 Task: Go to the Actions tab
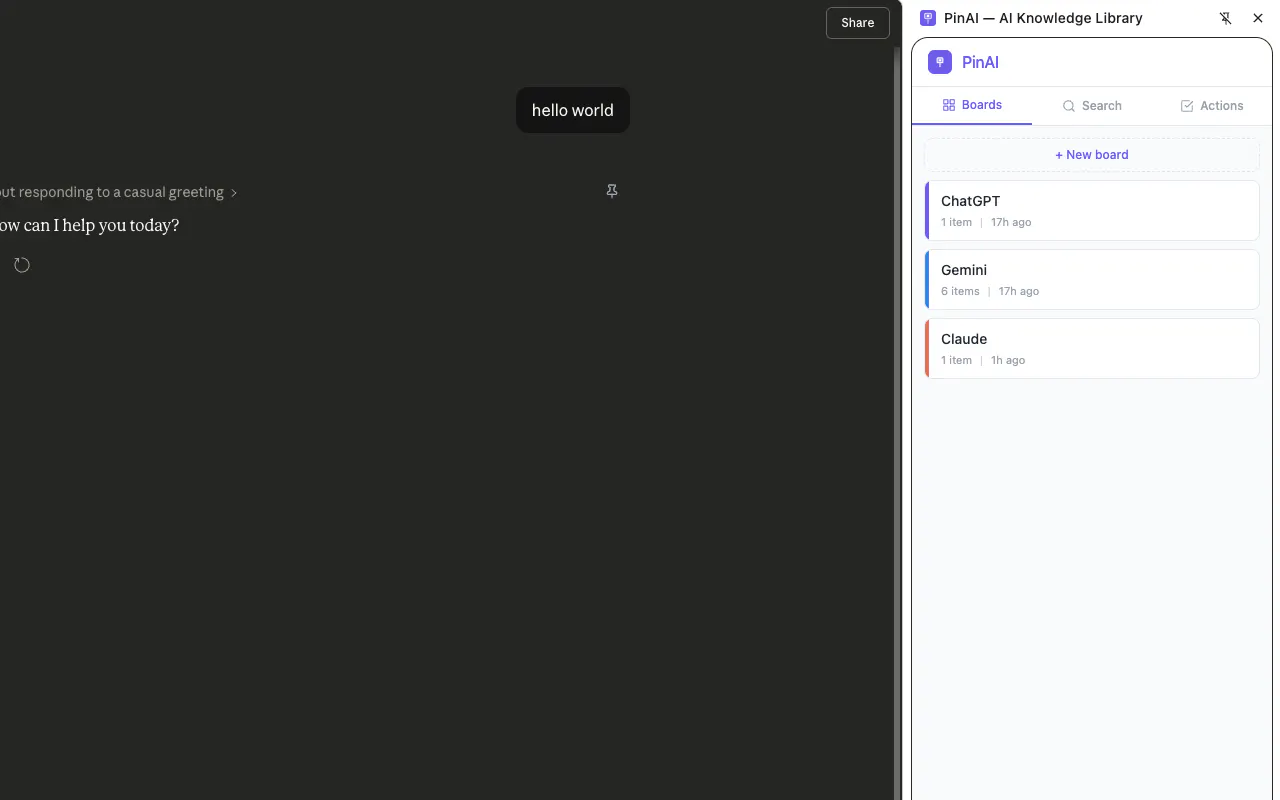[1212, 106]
